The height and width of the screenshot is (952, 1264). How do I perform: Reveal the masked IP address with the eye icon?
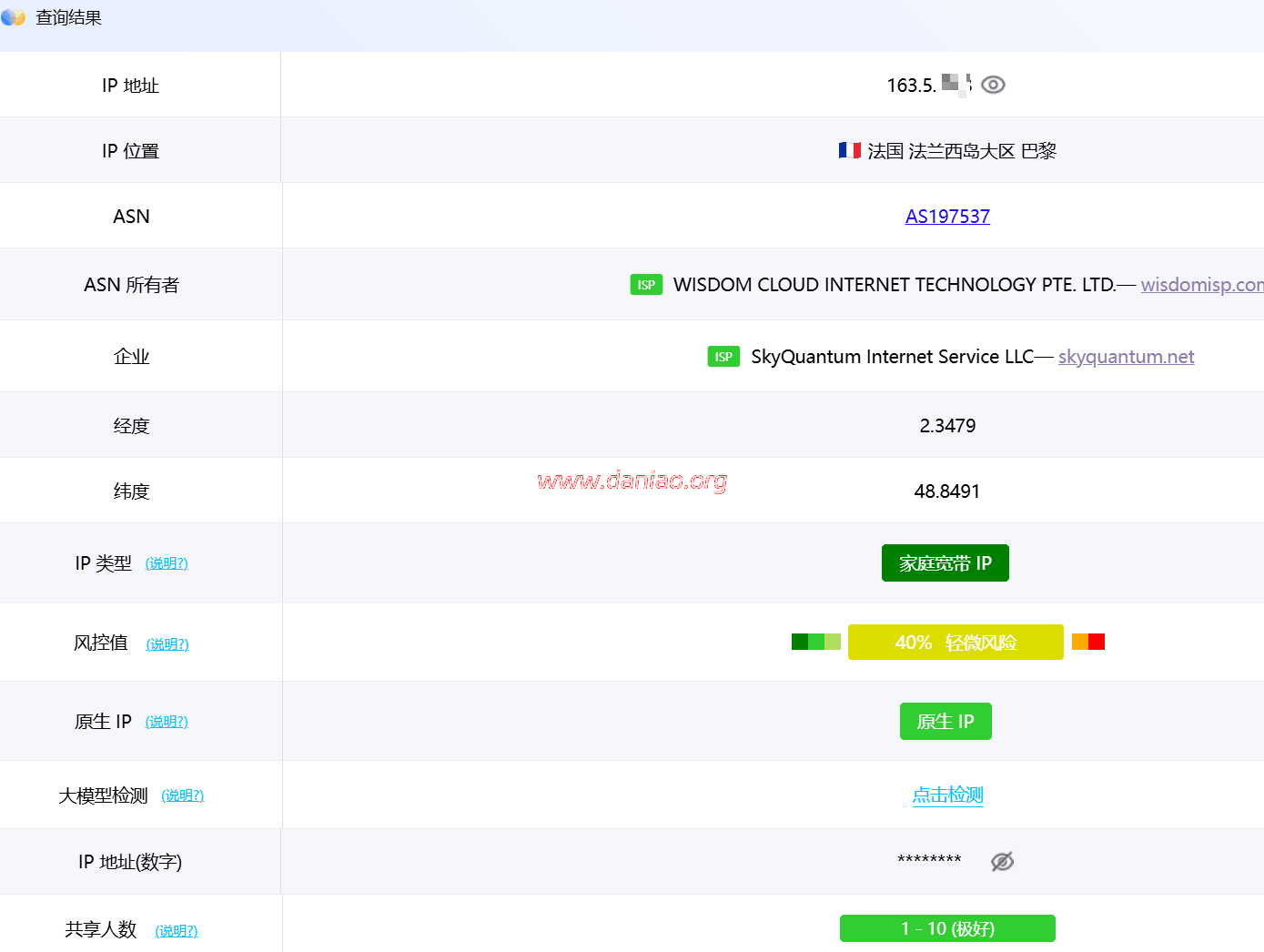pyautogui.click(x=993, y=85)
